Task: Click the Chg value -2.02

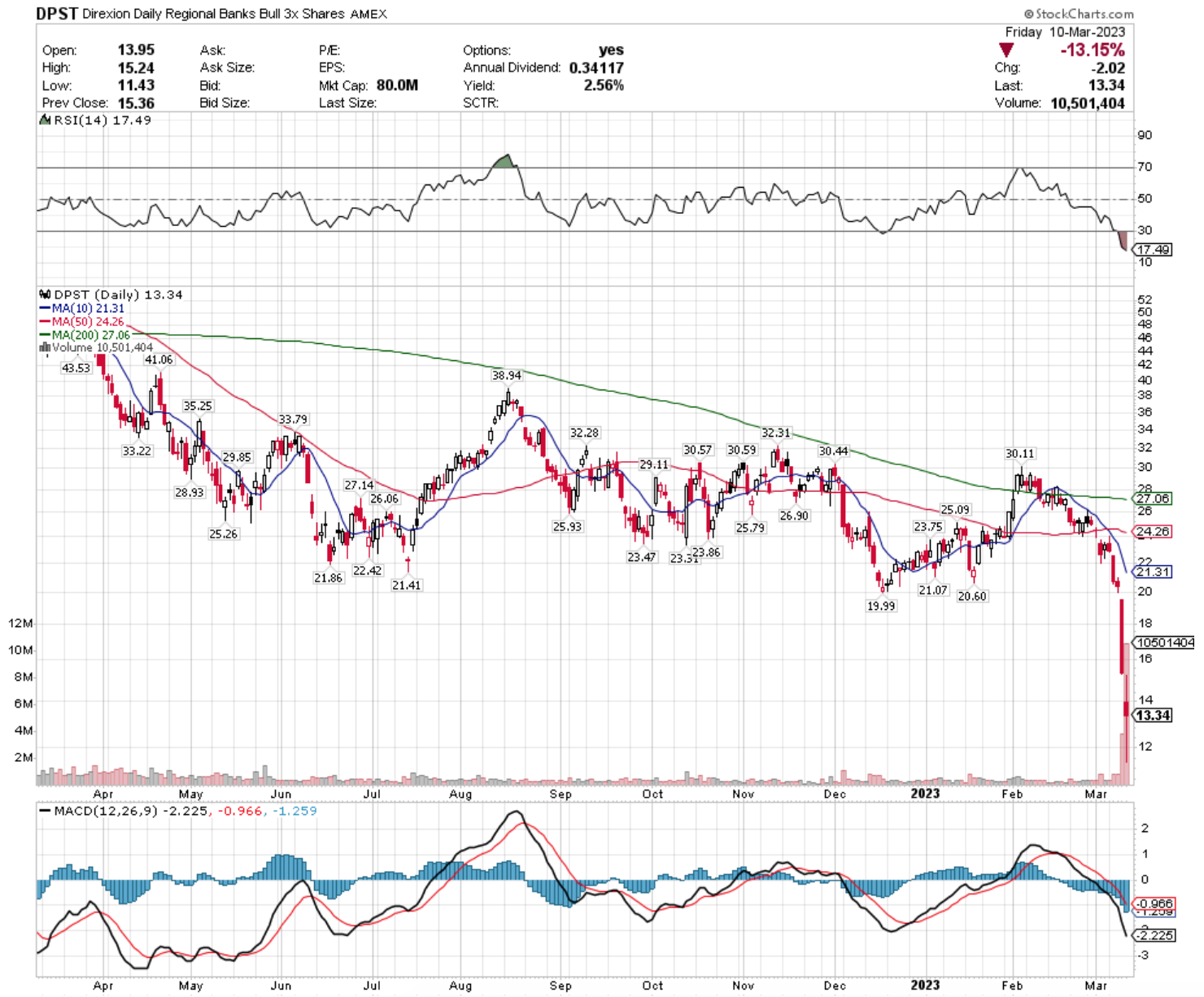Action: tap(1109, 67)
